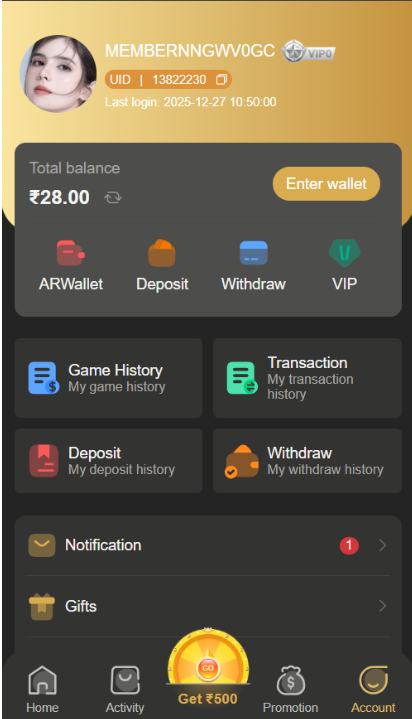Screen dimensions: 412x719
Task: Click the VIP0 level badge
Action: tap(309, 52)
